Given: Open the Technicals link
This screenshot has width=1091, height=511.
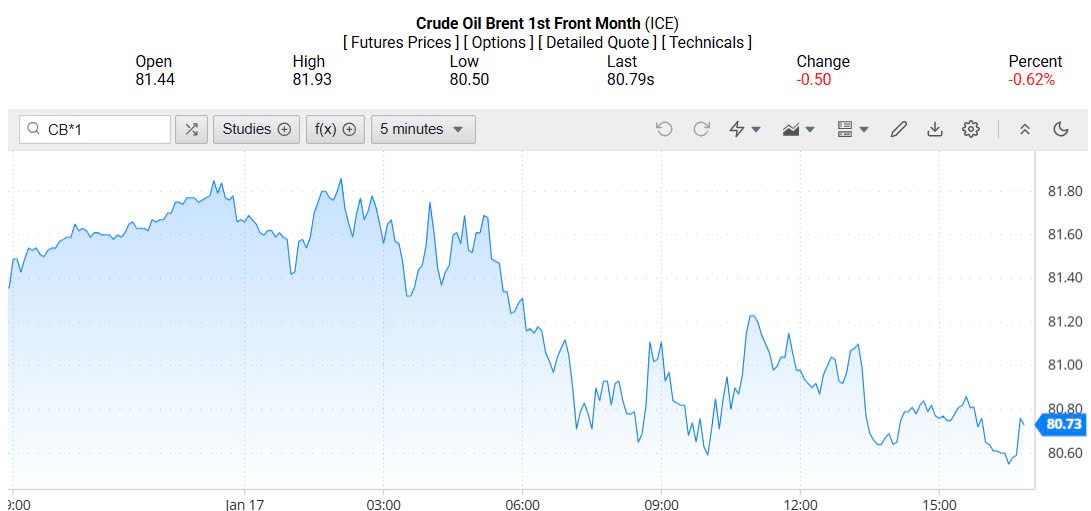Looking at the screenshot, I should 707,42.
